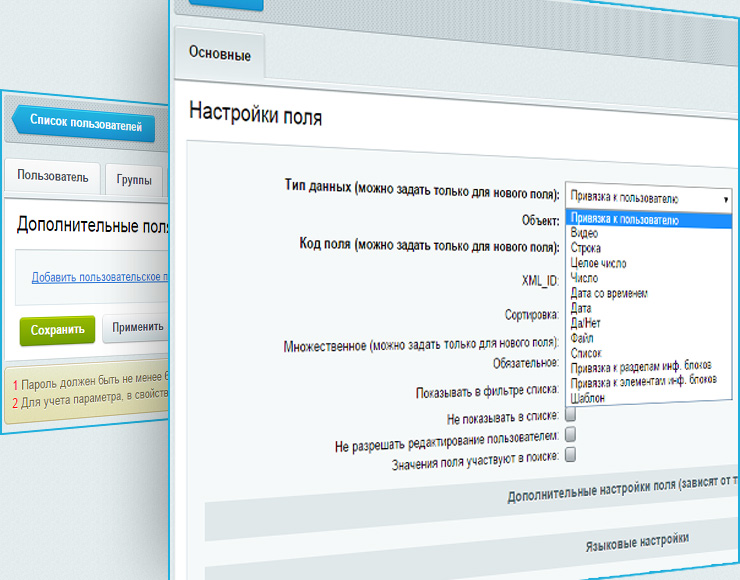Choose 'Строка' option in the dropdown
This screenshot has width=740, height=580.
[586, 247]
